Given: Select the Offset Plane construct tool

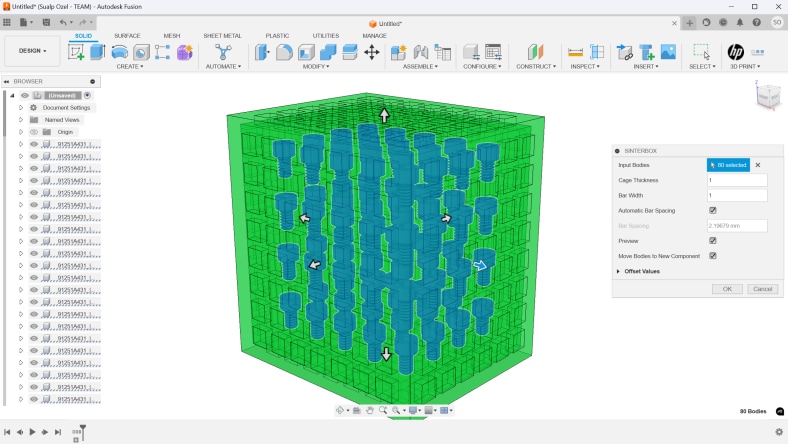Looking at the screenshot, I should [x=536, y=52].
